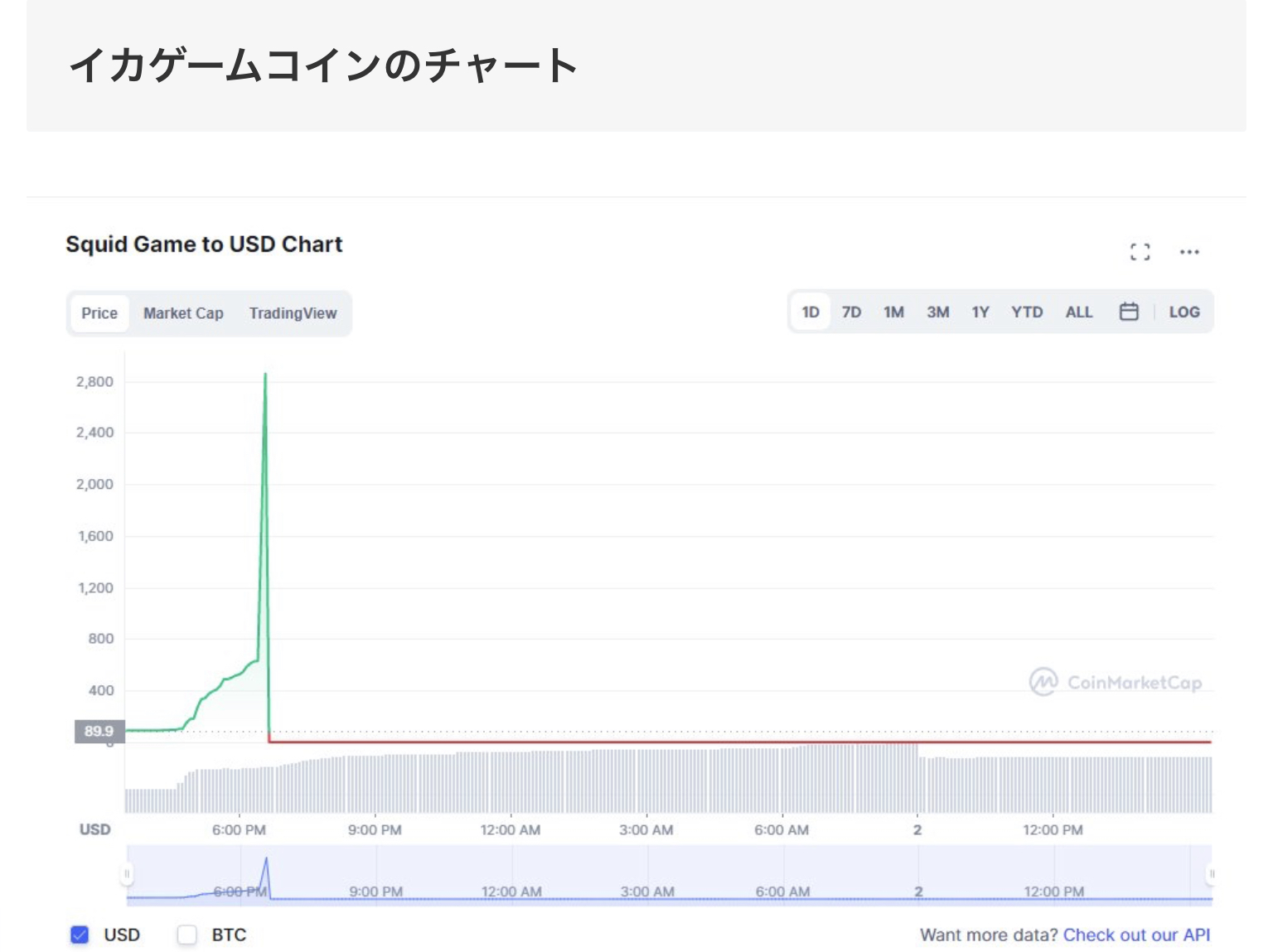Toggle the LOG scale button

tap(1183, 312)
